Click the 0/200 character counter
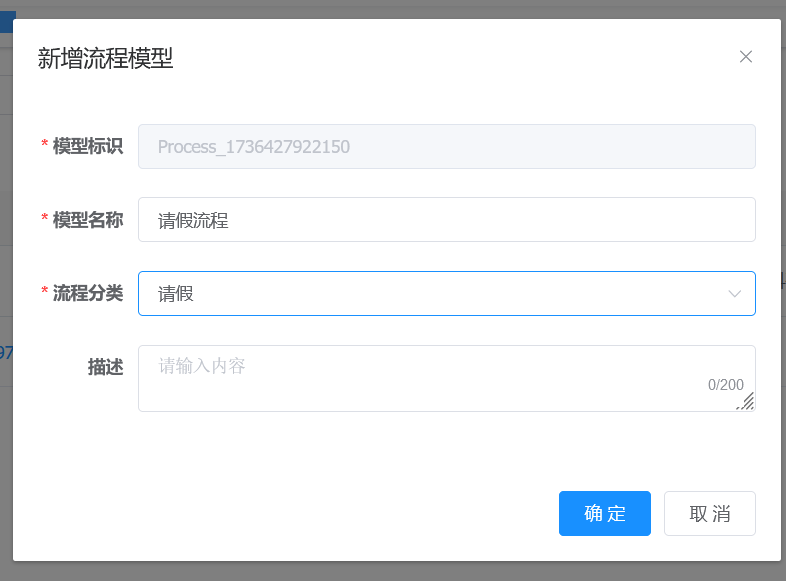The image size is (786, 581). coord(725,385)
